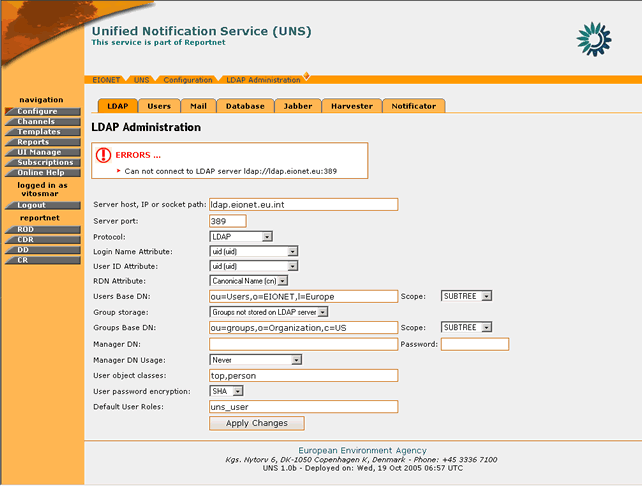Click the European Environment Agency link
This screenshot has height=486, width=642.
point(362,450)
